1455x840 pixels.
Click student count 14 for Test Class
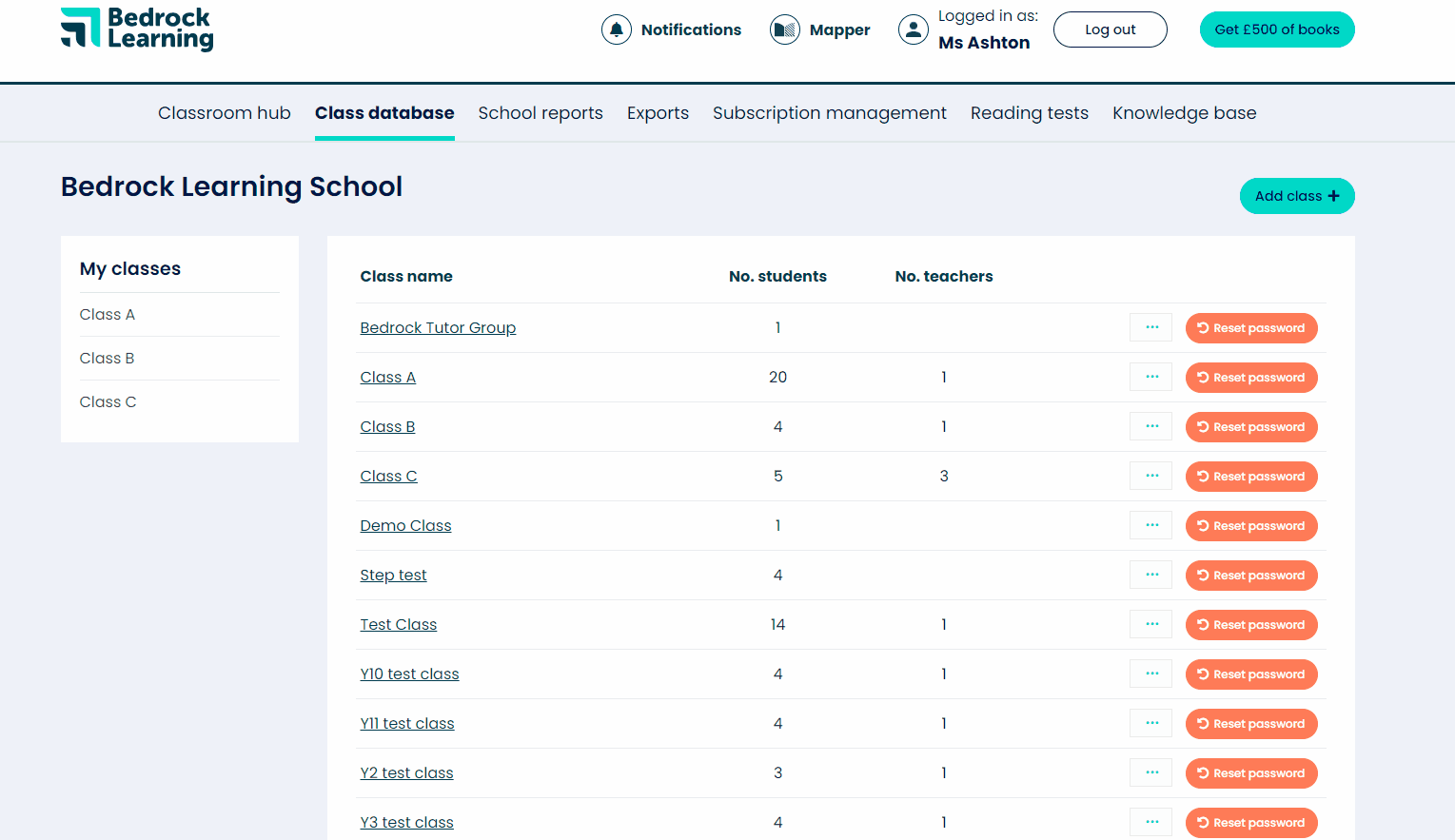click(777, 624)
